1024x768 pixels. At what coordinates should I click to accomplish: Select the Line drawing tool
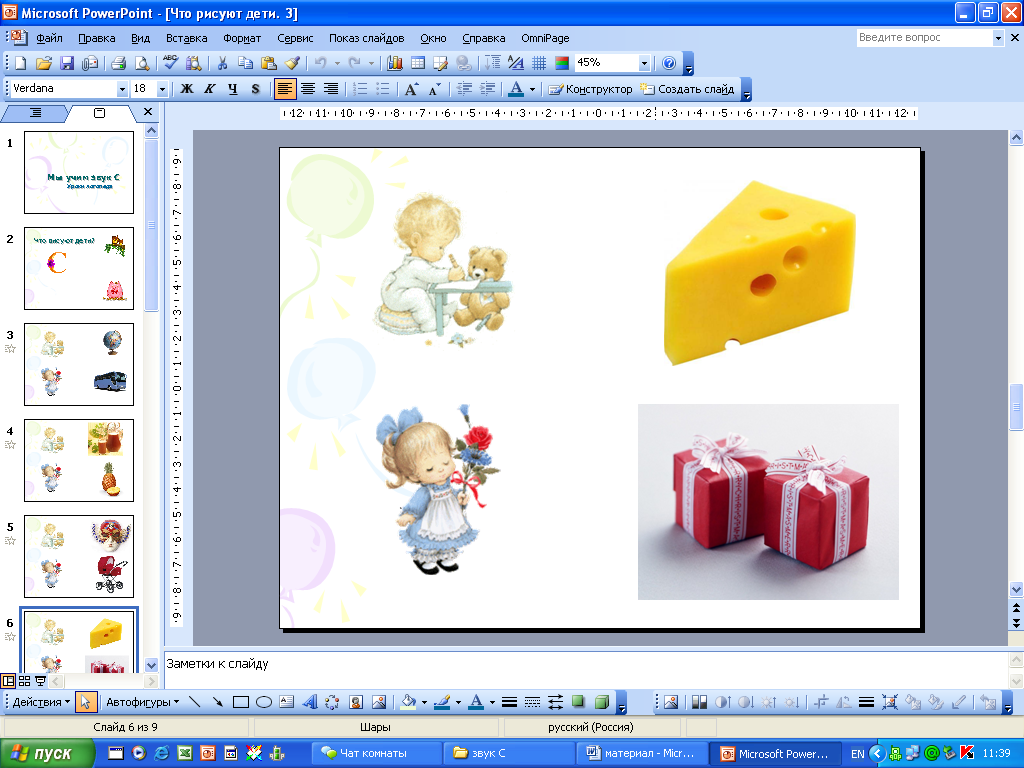point(194,702)
